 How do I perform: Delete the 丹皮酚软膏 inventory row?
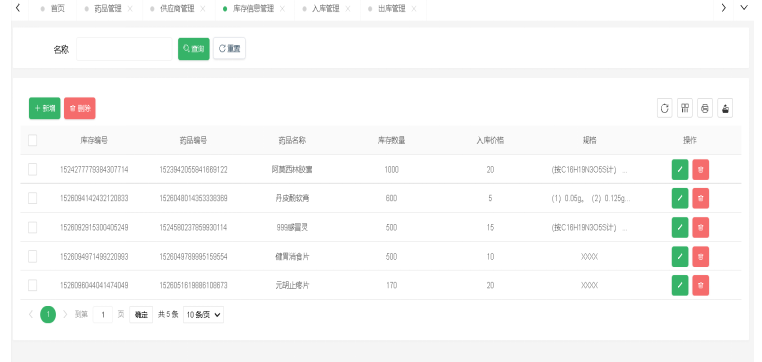701,198
